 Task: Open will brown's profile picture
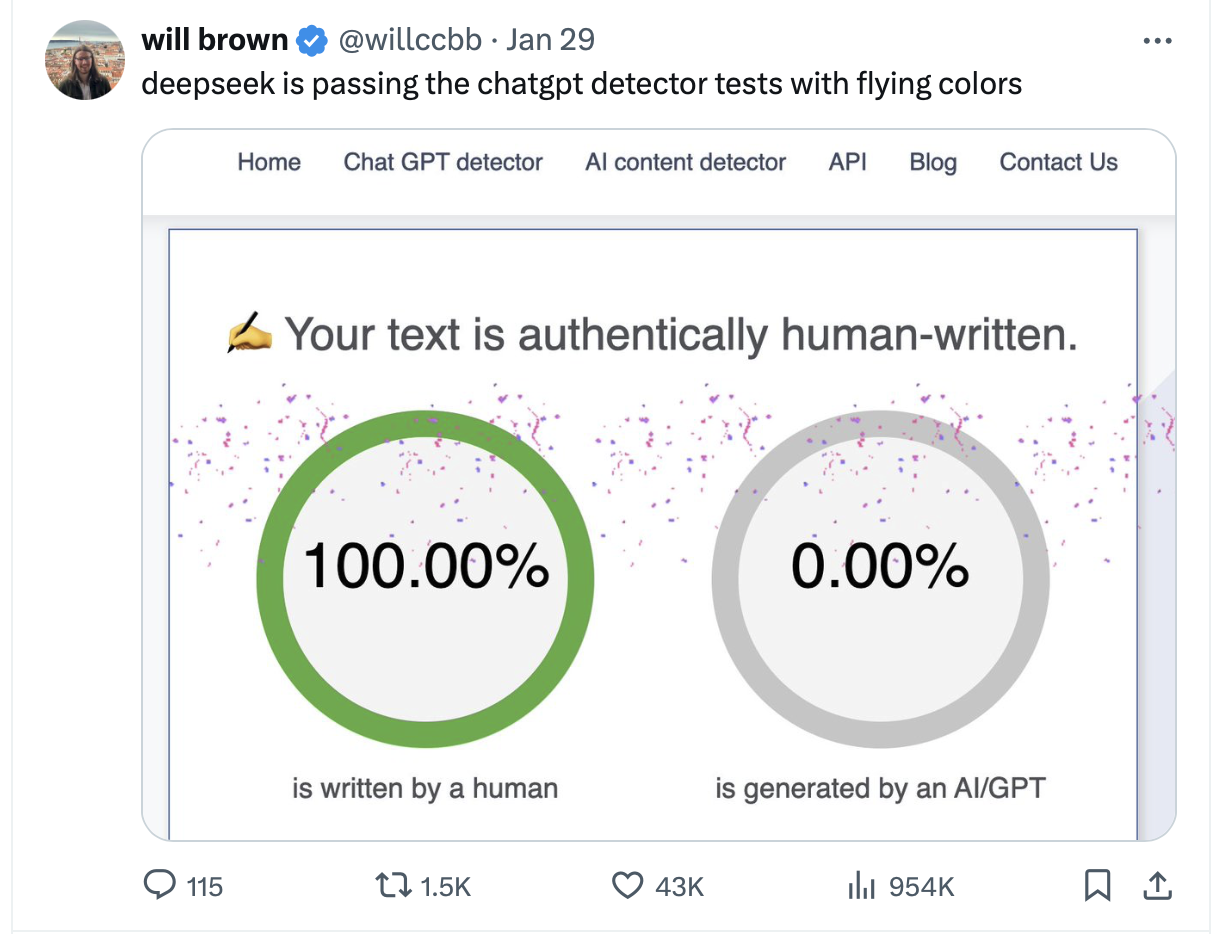click(84, 60)
